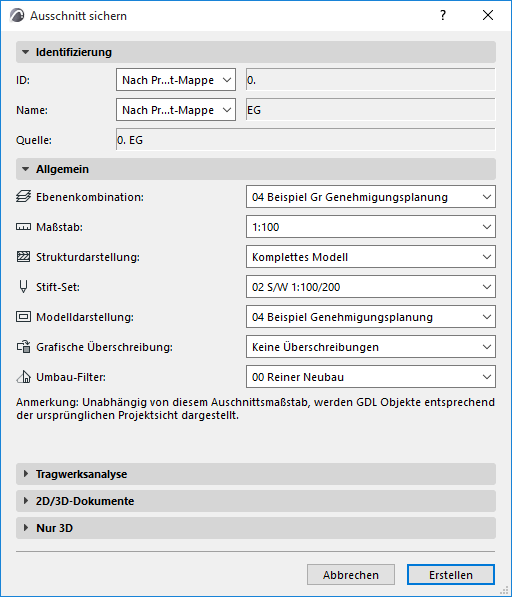The height and width of the screenshot is (597, 512).
Task: Click the Umbau-Filter: label
Action: tap(71, 377)
